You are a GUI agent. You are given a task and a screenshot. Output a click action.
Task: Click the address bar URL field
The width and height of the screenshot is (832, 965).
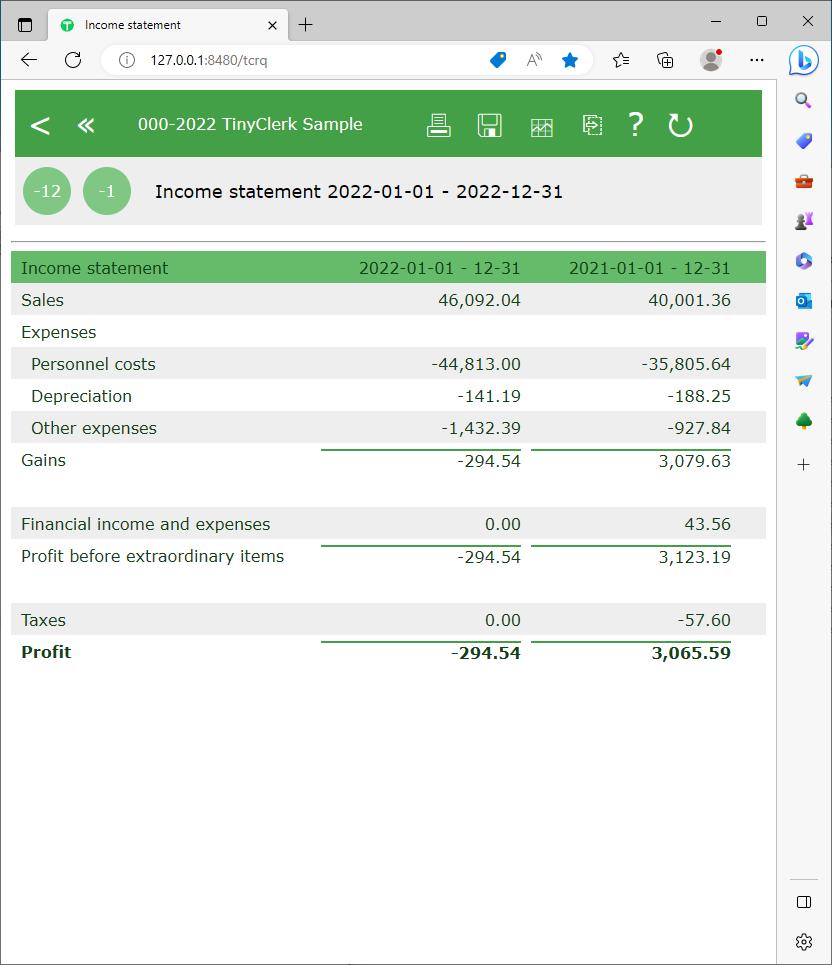coord(300,60)
